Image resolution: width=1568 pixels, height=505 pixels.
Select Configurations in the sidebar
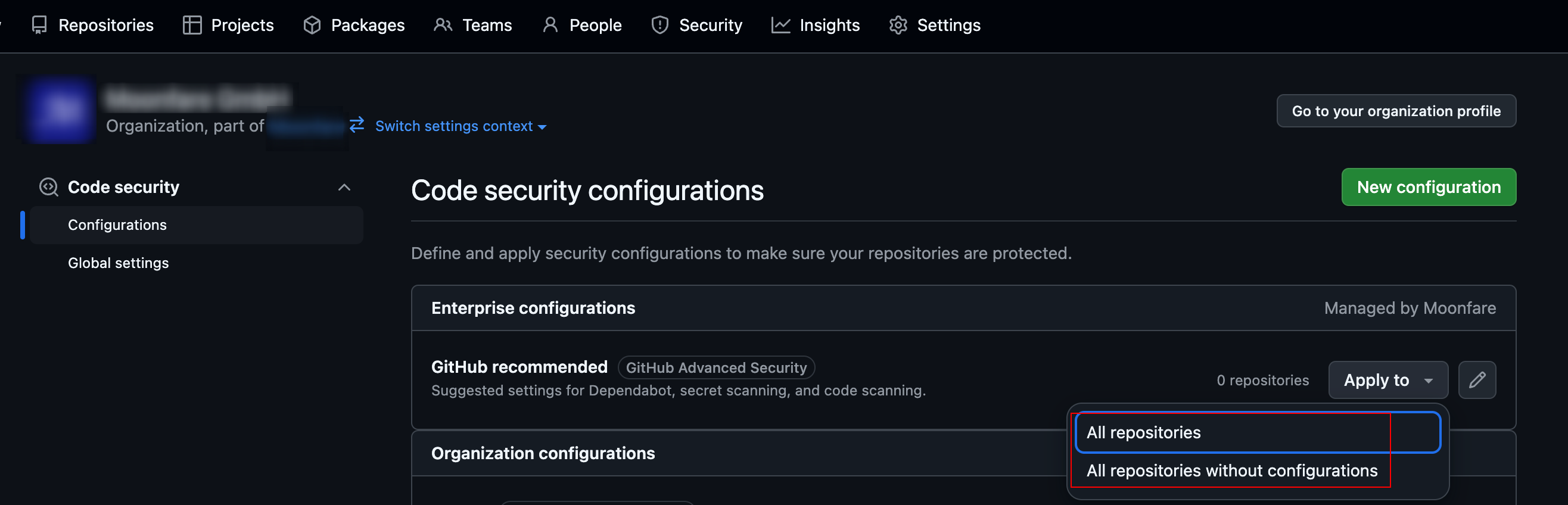(x=117, y=225)
